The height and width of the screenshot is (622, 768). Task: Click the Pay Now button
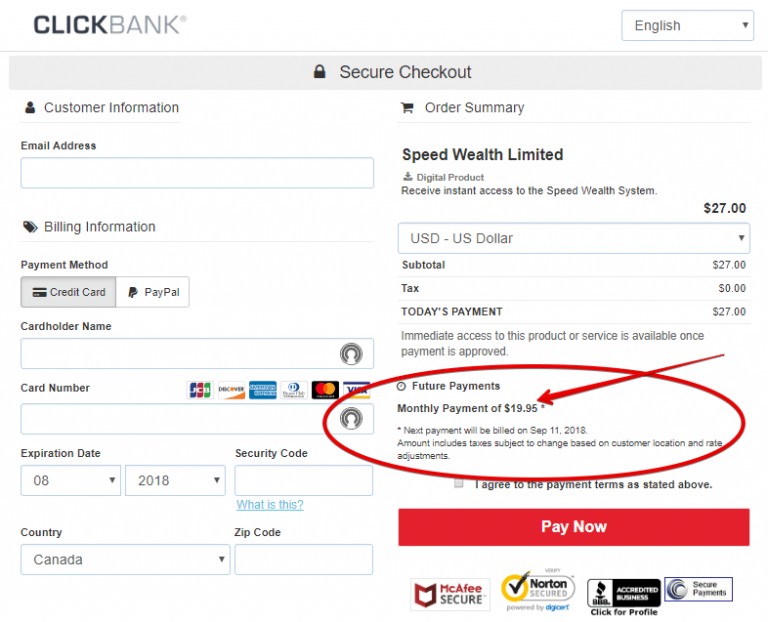tap(573, 527)
